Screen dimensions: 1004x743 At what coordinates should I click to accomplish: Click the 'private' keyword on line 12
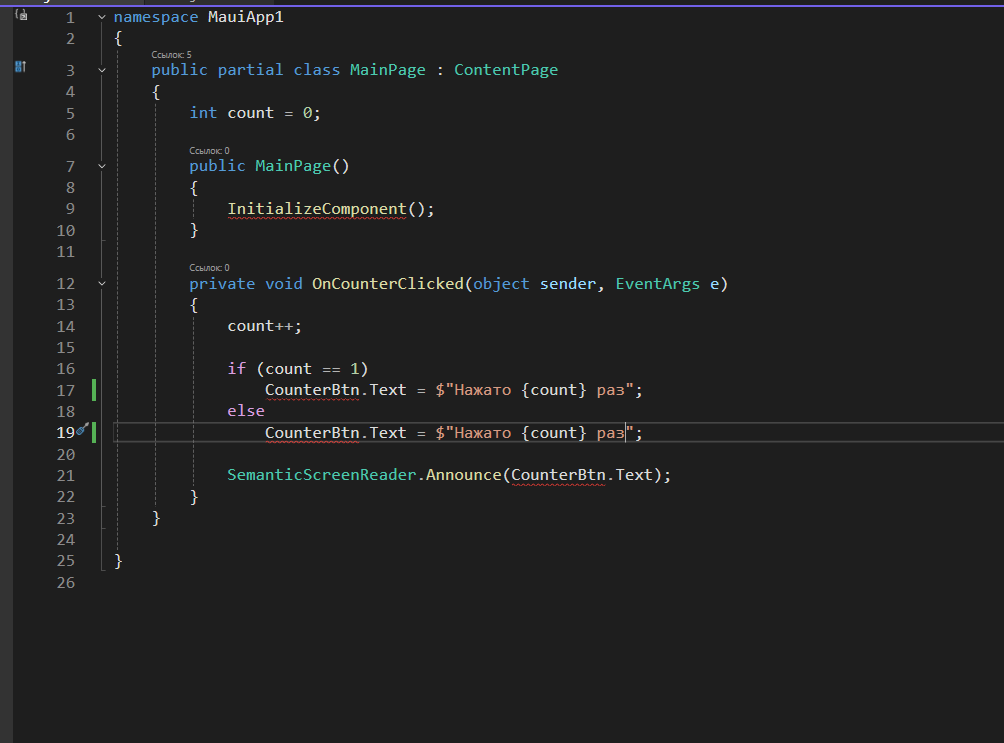[x=222, y=284]
